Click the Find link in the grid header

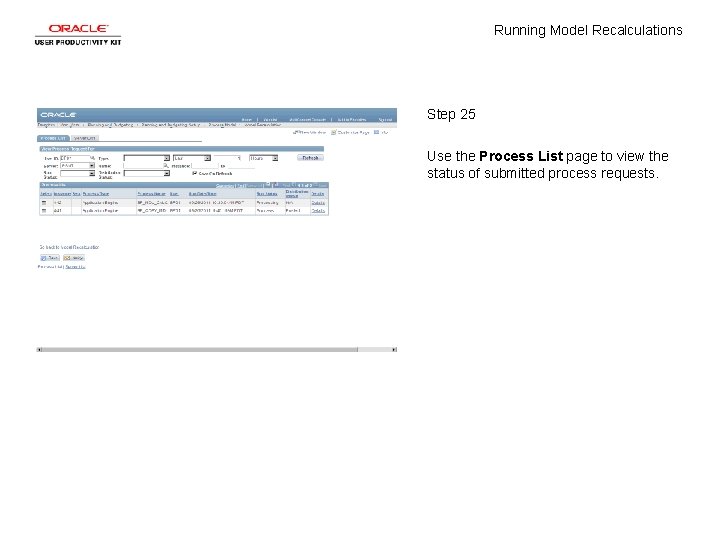241,186
